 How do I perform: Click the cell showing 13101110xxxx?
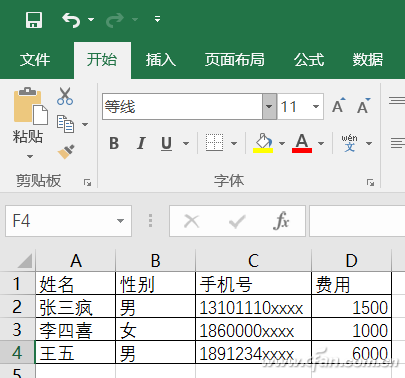coord(253,306)
